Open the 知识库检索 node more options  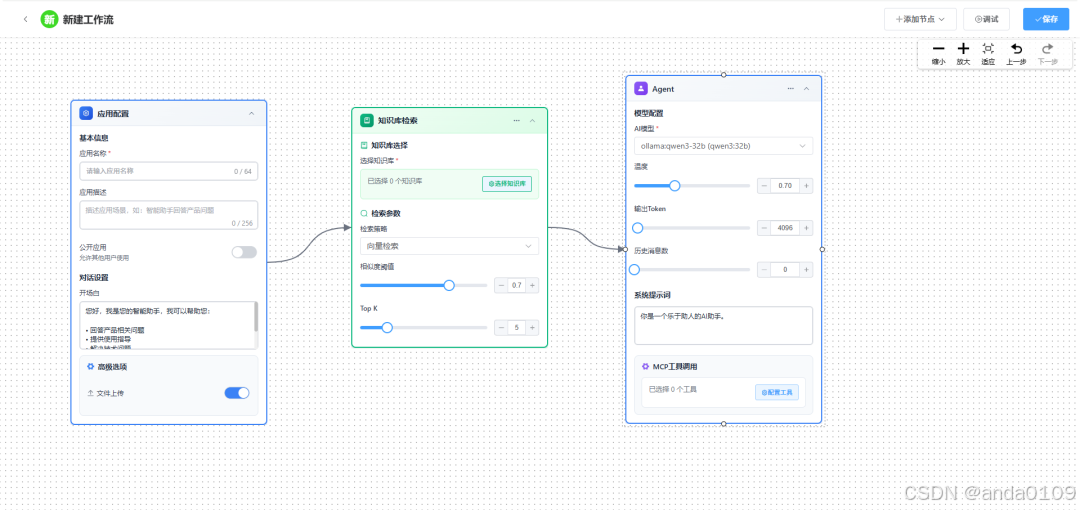pyautogui.click(x=517, y=120)
